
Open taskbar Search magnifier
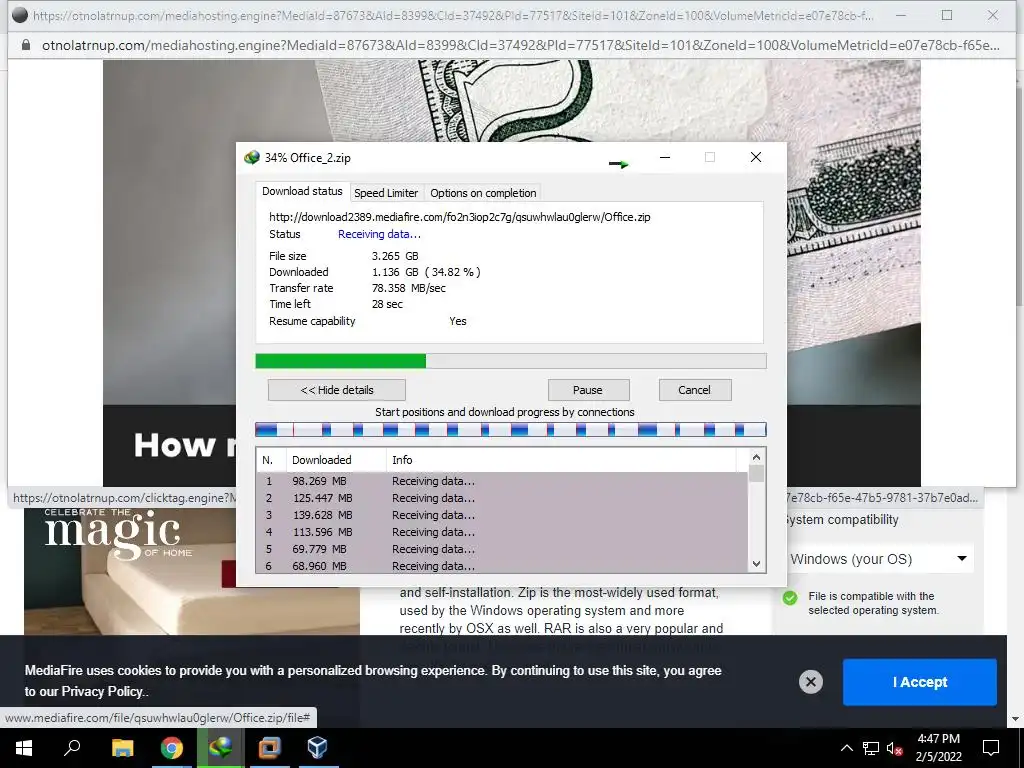pyautogui.click(x=72, y=748)
